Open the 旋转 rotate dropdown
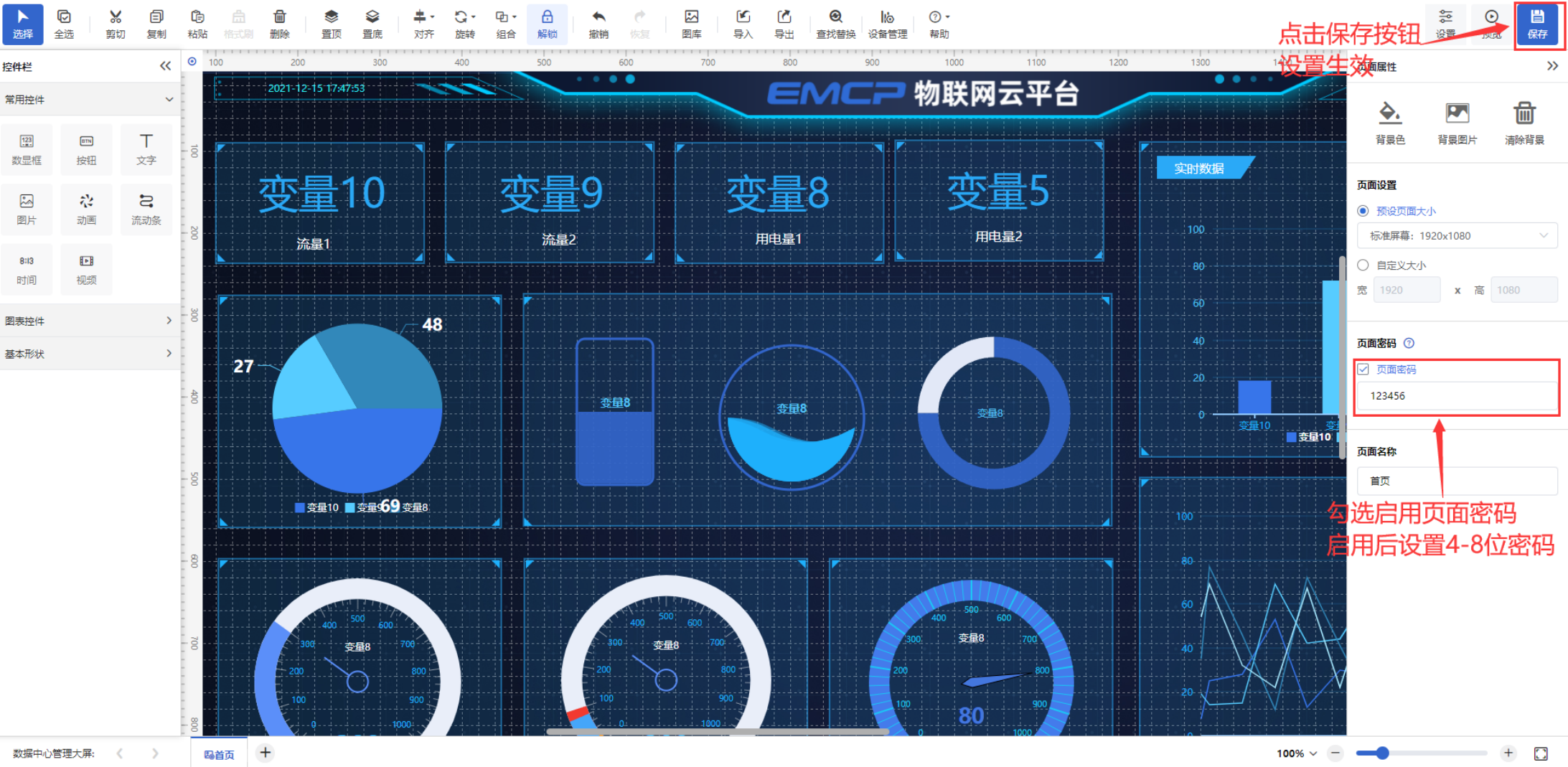 pos(464,24)
